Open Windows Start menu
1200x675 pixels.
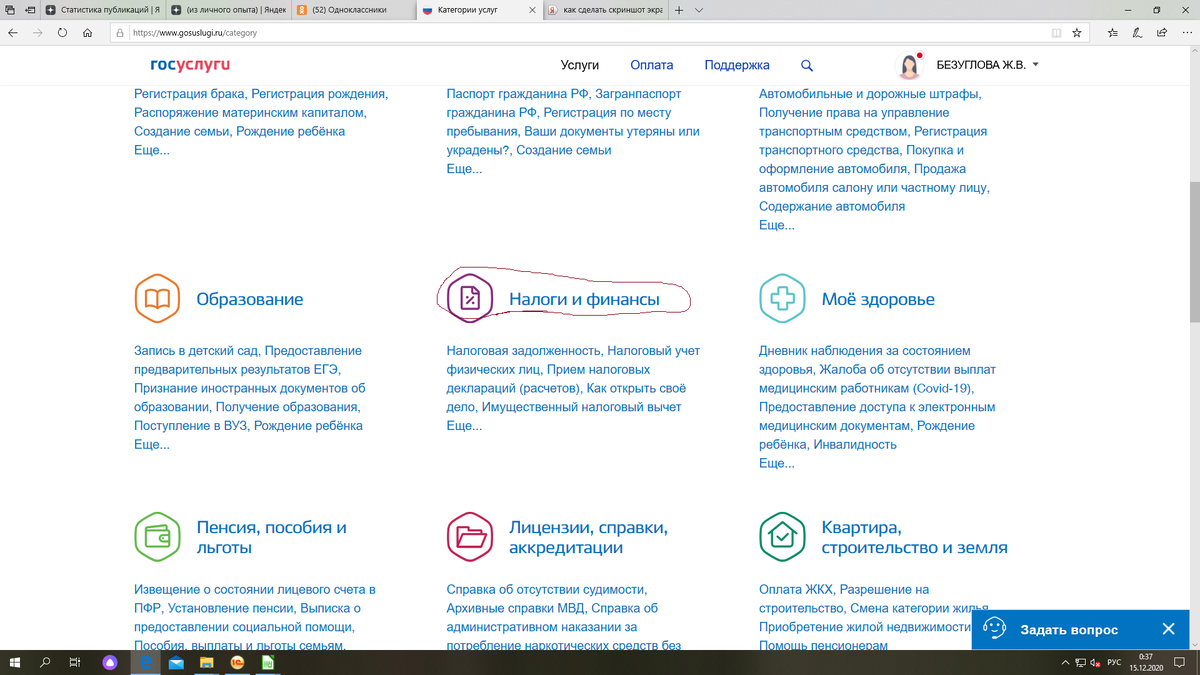pos(15,663)
